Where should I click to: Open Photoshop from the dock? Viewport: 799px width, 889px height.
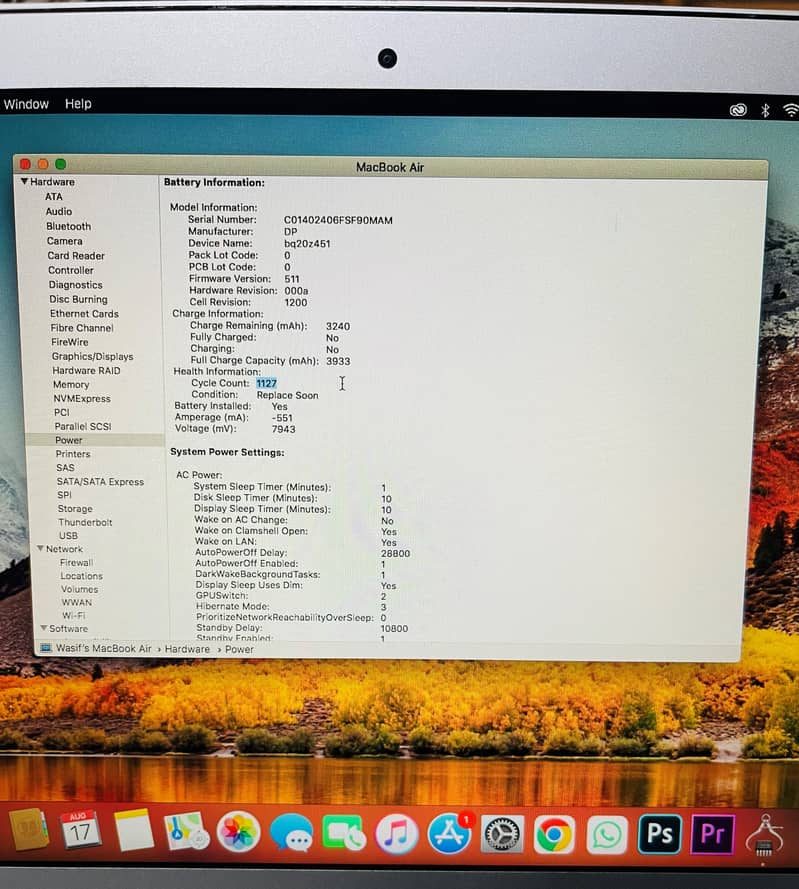click(x=659, y=833)
